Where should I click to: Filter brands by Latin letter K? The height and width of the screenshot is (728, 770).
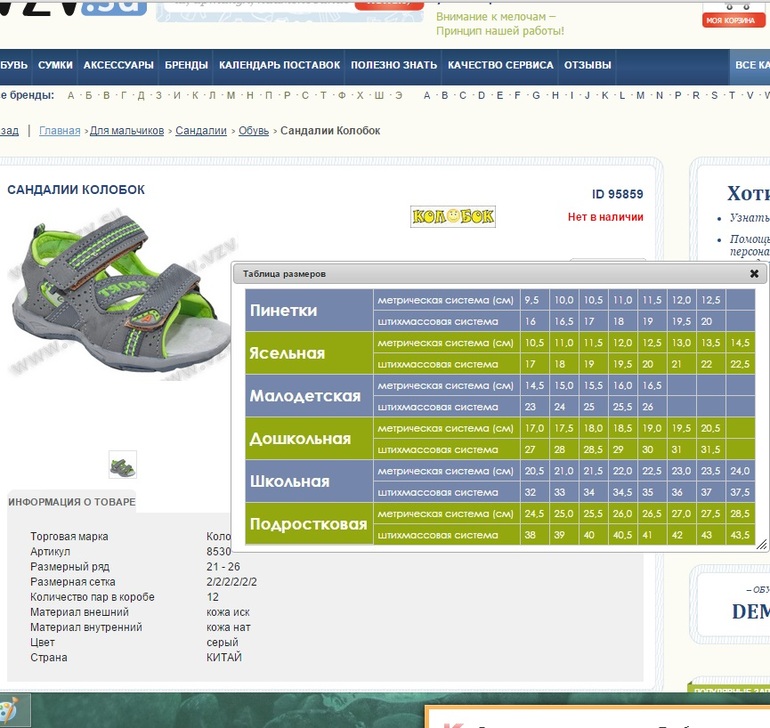coord(605,96)
